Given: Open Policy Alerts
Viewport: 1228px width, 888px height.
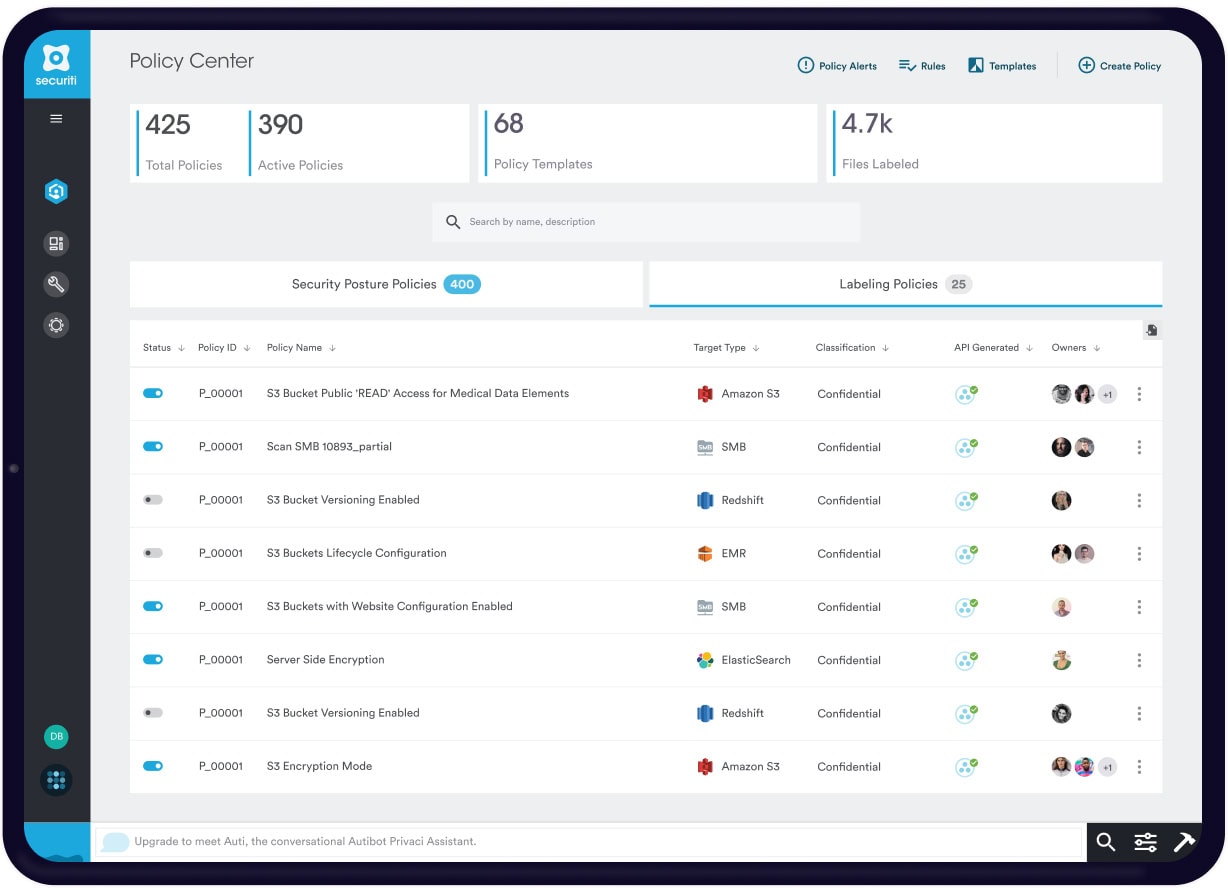Looking at the screenshot, I should point(837,66).
